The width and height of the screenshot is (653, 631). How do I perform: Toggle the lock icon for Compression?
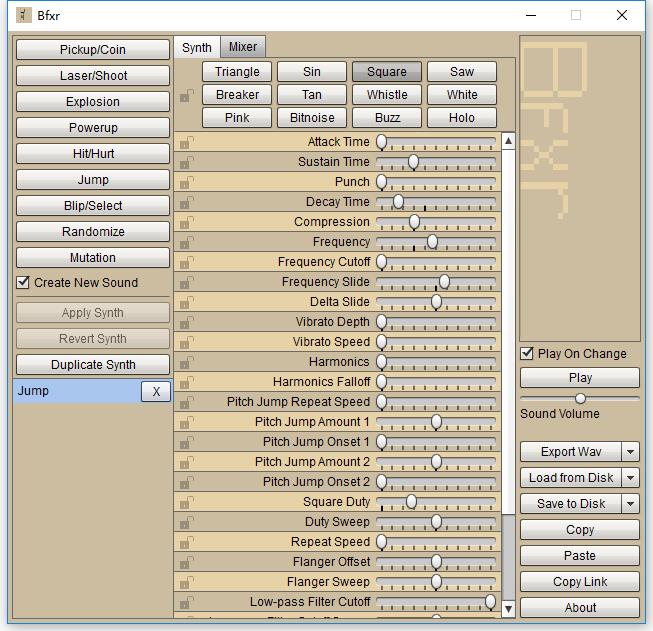coord(187,222)
